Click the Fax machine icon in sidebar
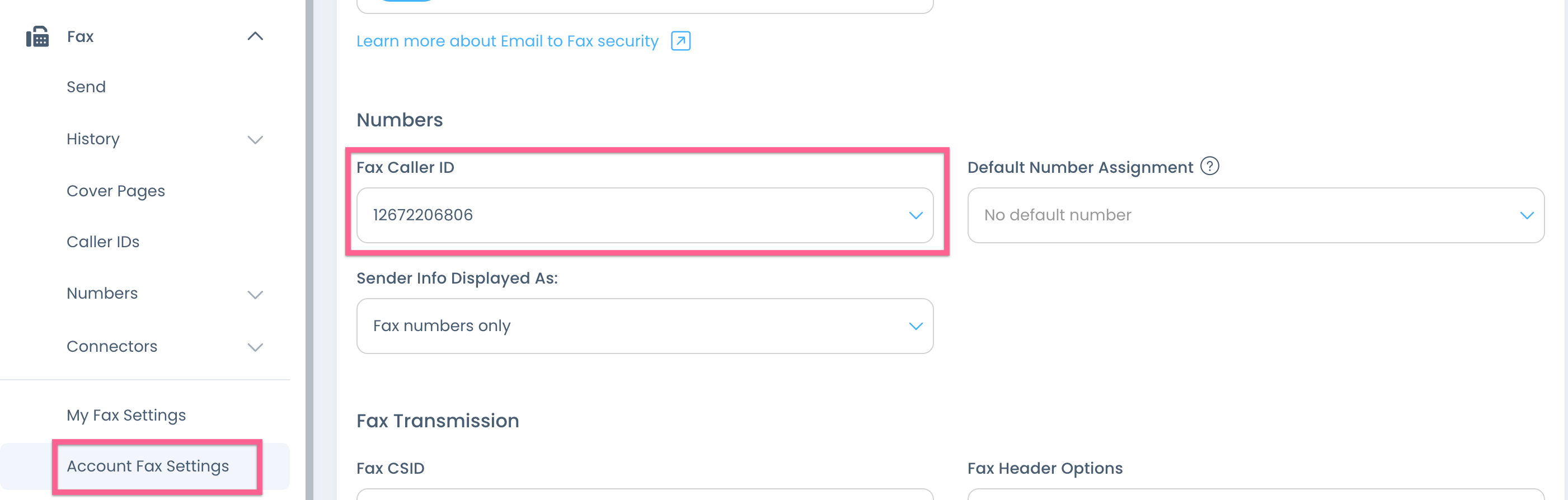This screenshot has height=500, width=1568. coord(37,36)
